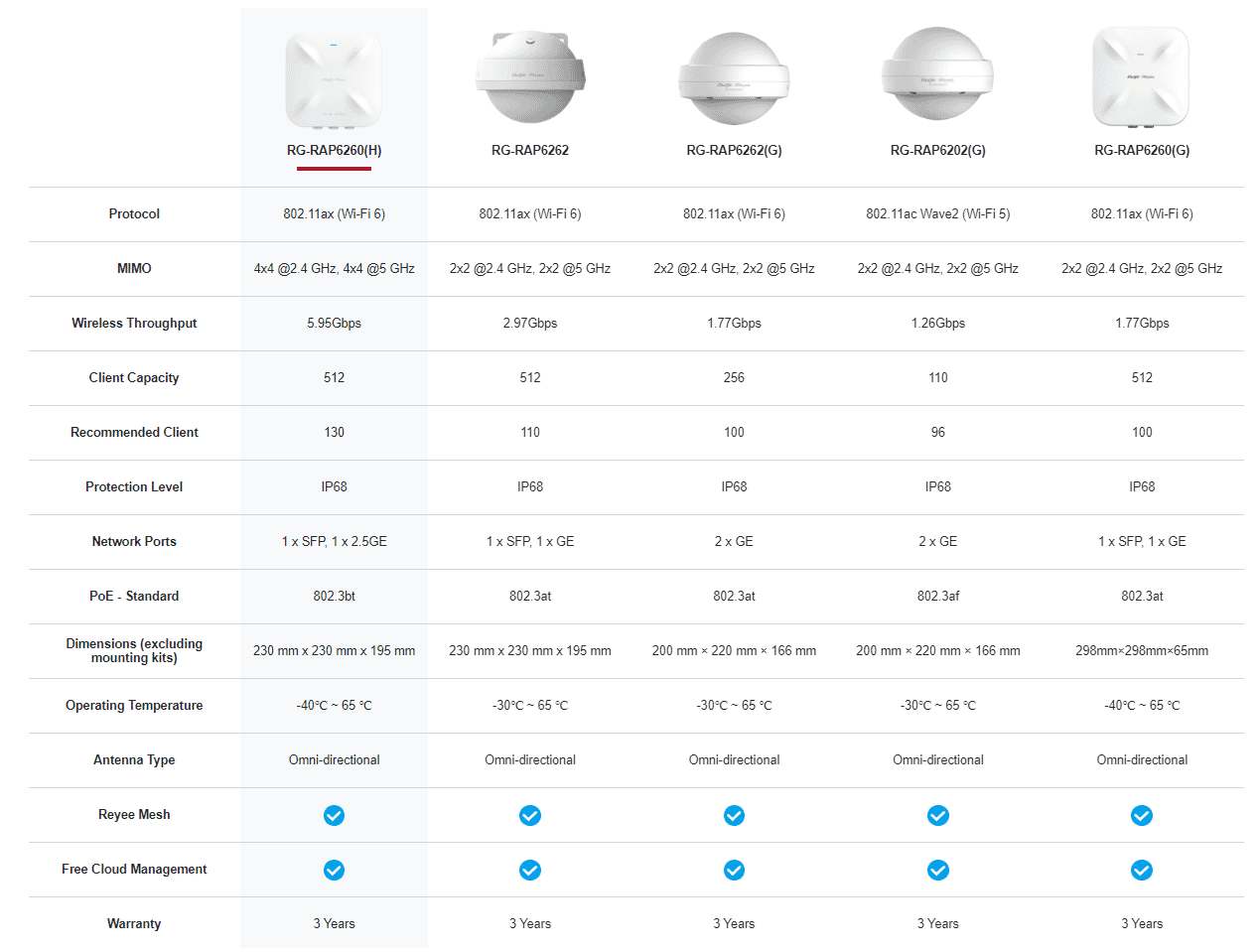
Task: Click the 1.26Gbps throughput value
Action: pos(938,323)
